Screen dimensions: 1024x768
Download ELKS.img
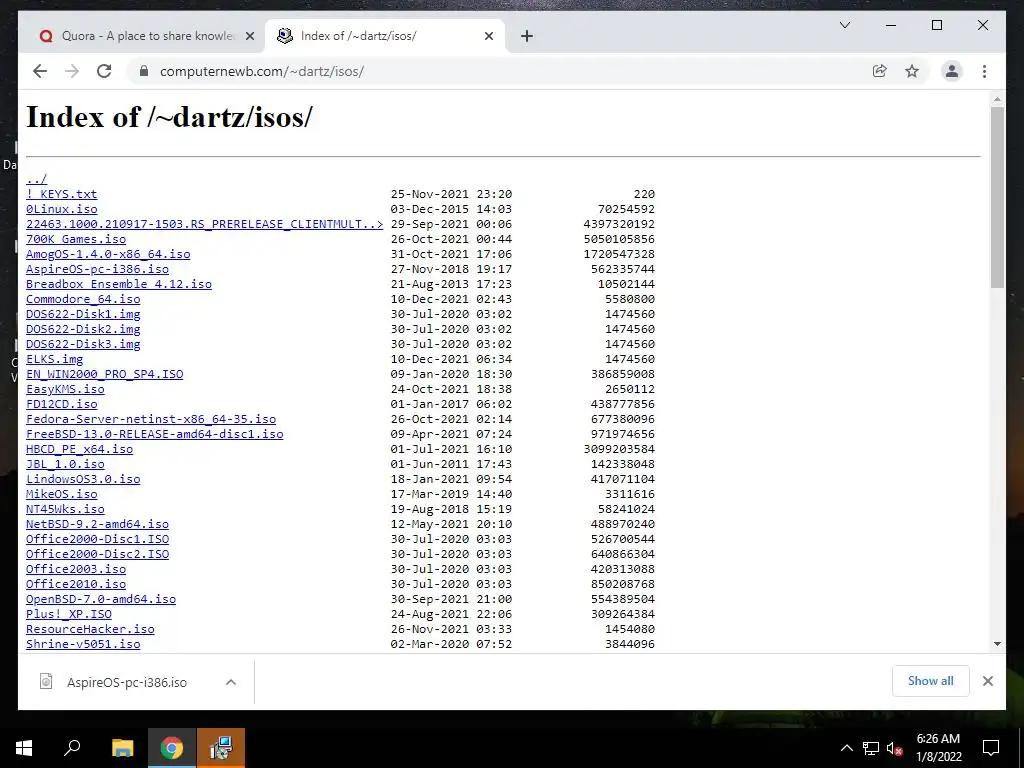click(54, 359)
